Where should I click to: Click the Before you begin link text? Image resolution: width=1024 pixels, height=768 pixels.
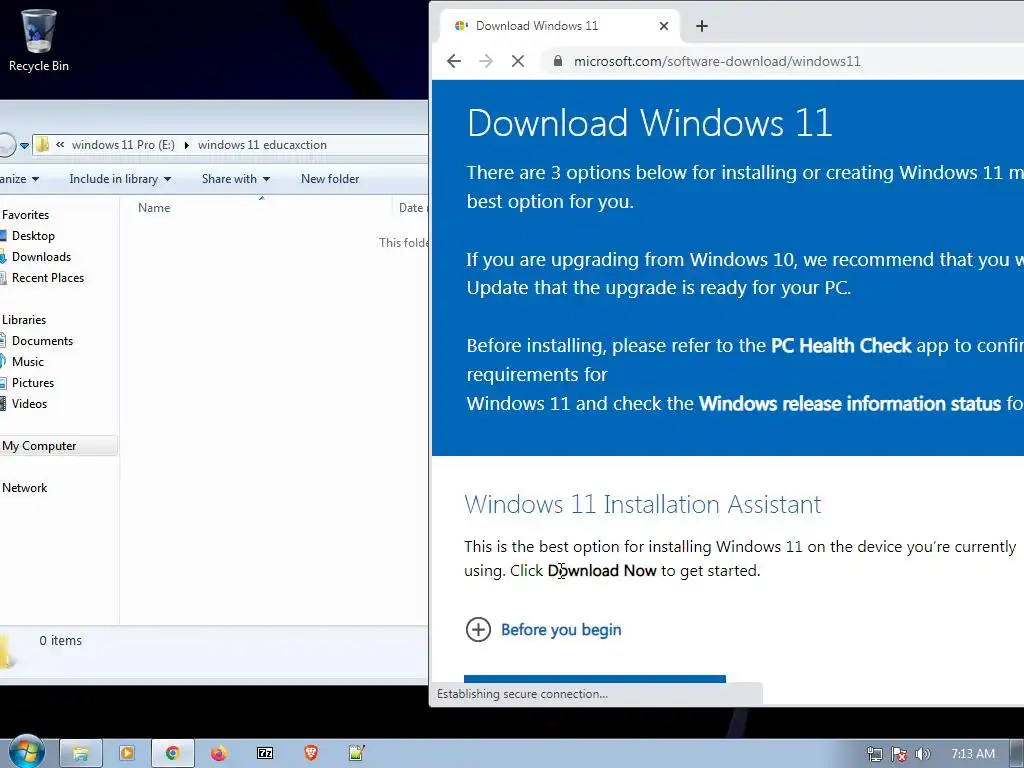tap(561, 630)
